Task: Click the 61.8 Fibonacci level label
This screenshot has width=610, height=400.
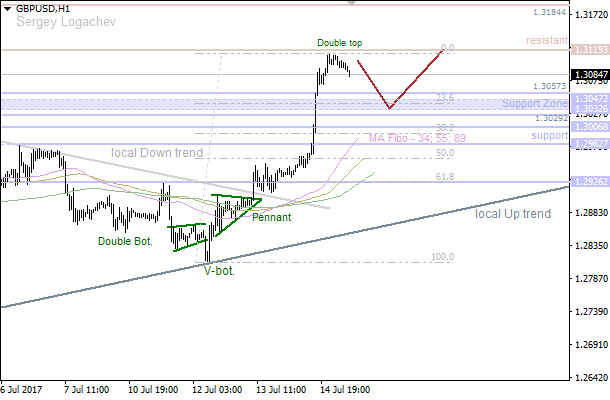Action: tap(445, 177)
